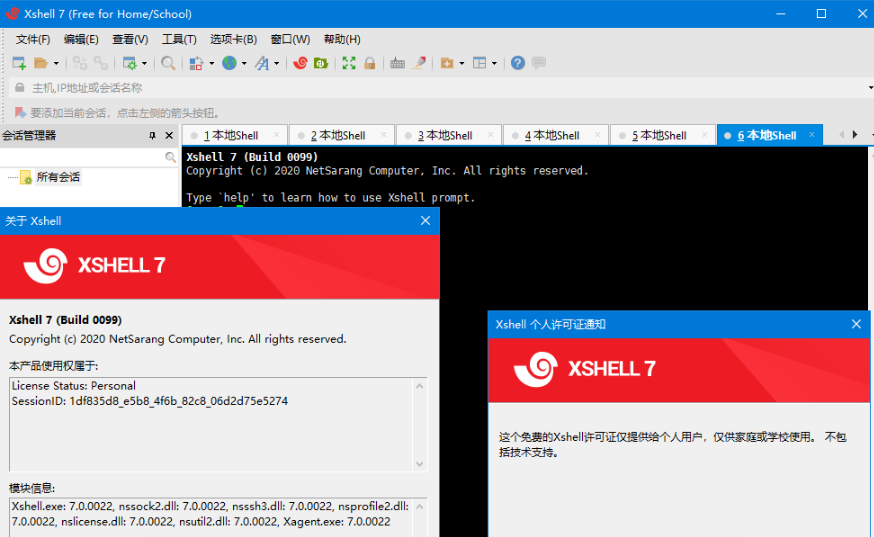Click the red Xmanager swirl toolbar icon
The image size is (874, 537).
(x=300, y=63)
